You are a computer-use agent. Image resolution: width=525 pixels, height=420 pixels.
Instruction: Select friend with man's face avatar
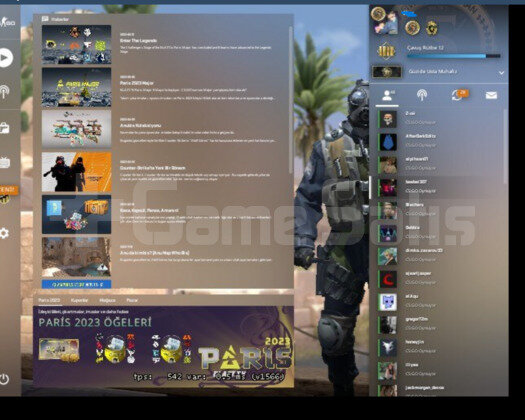(x=440, y=210)
